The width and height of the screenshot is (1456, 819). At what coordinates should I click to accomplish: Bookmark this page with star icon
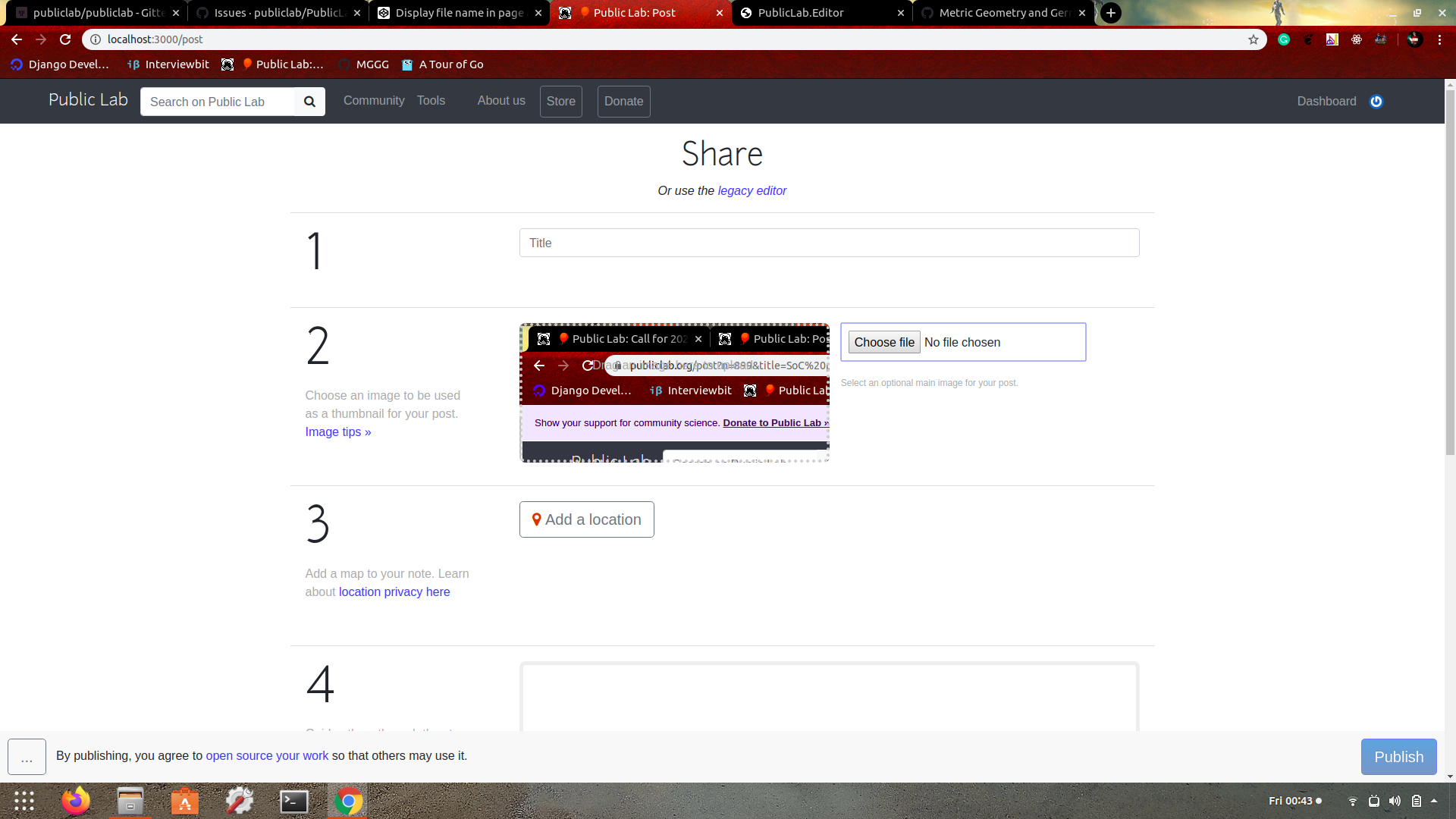1254,39
